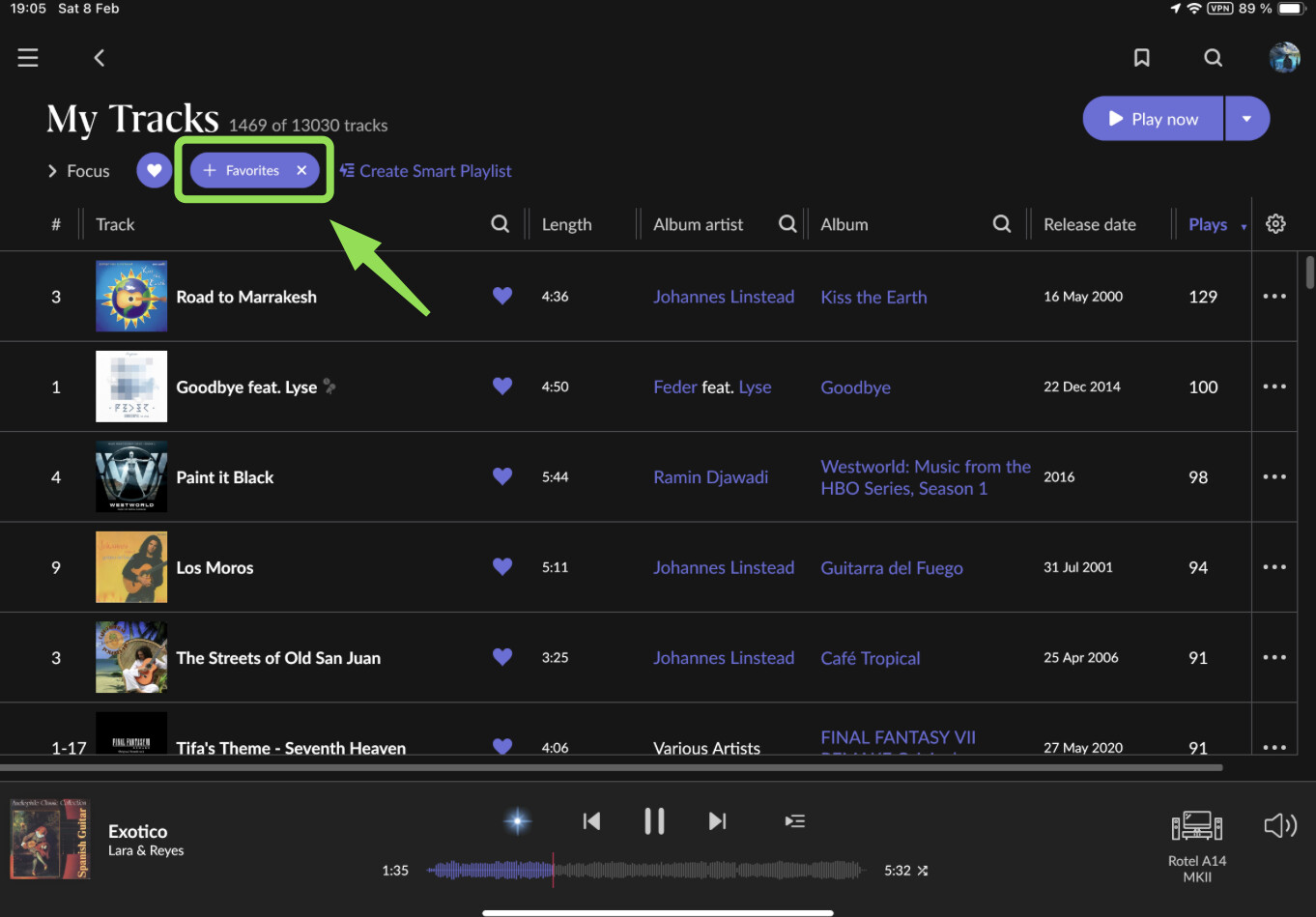
Task: Open track column settings gear
Action: tap(1275, 224)
